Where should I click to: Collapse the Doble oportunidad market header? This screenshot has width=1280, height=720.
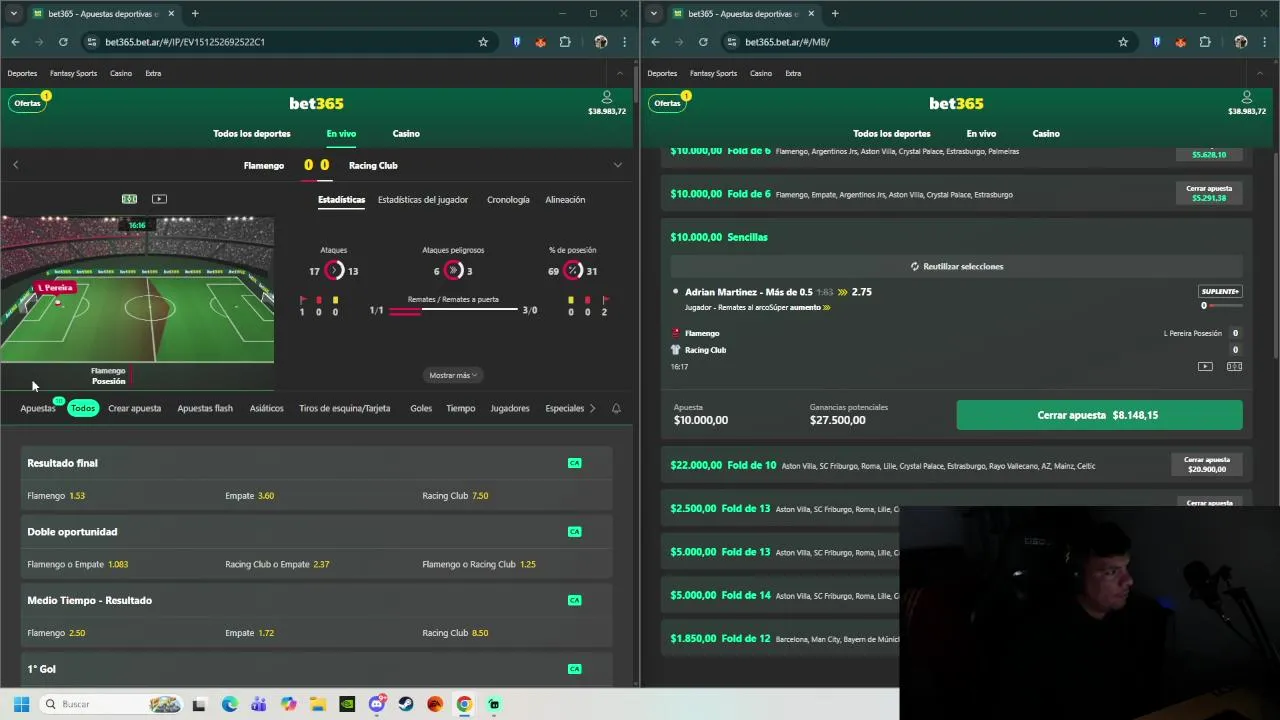click(317, 532)
